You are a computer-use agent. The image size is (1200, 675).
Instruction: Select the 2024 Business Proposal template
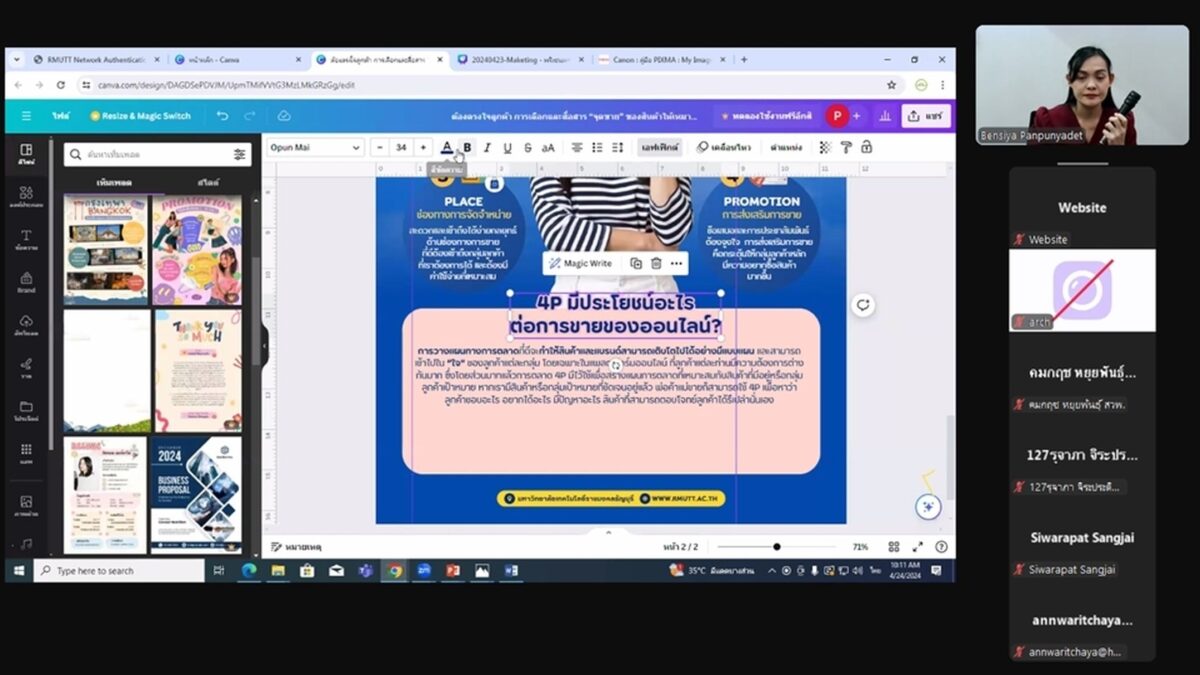click(196, 495)
